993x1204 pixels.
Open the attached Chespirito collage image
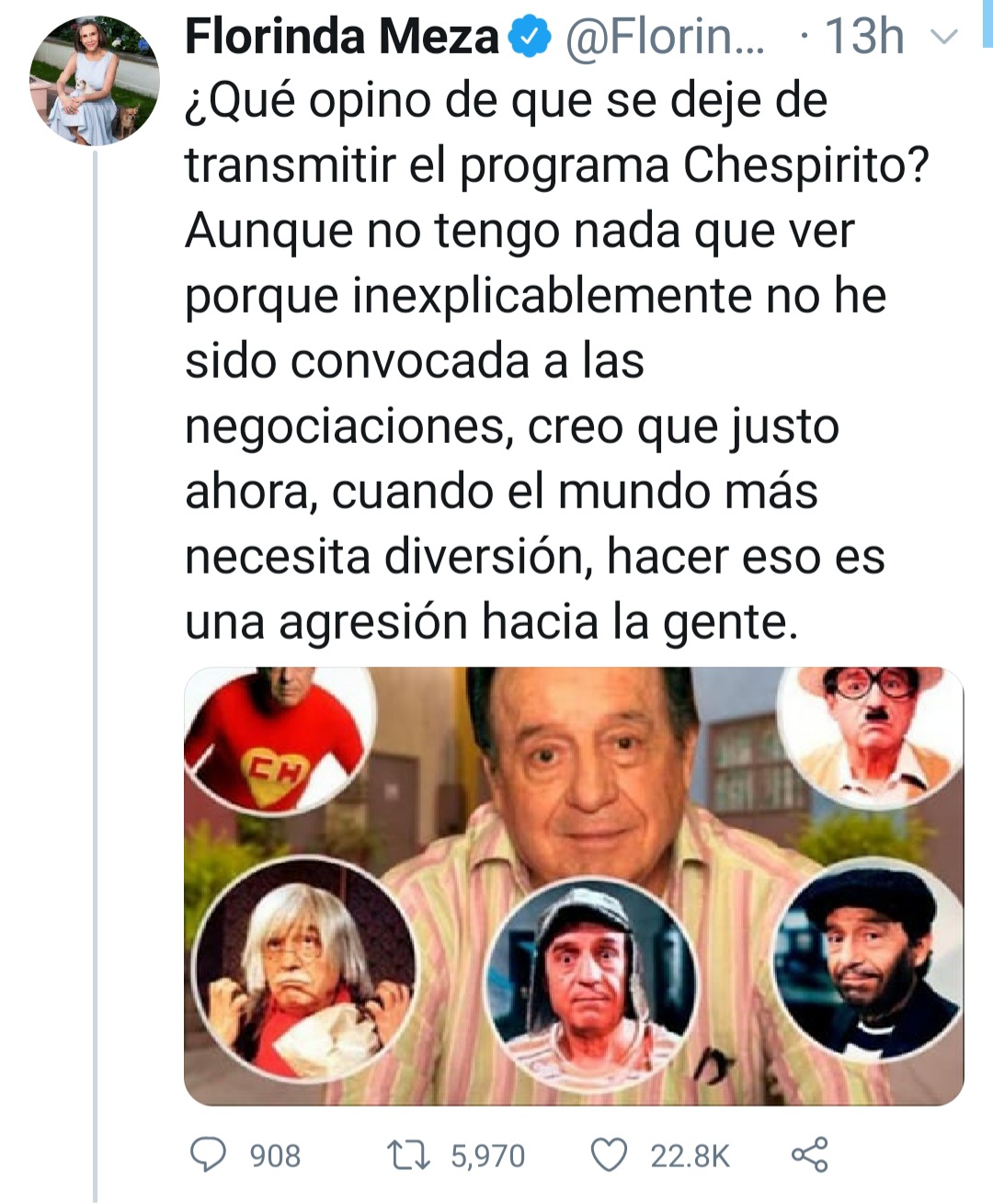[x=574, y=886]
